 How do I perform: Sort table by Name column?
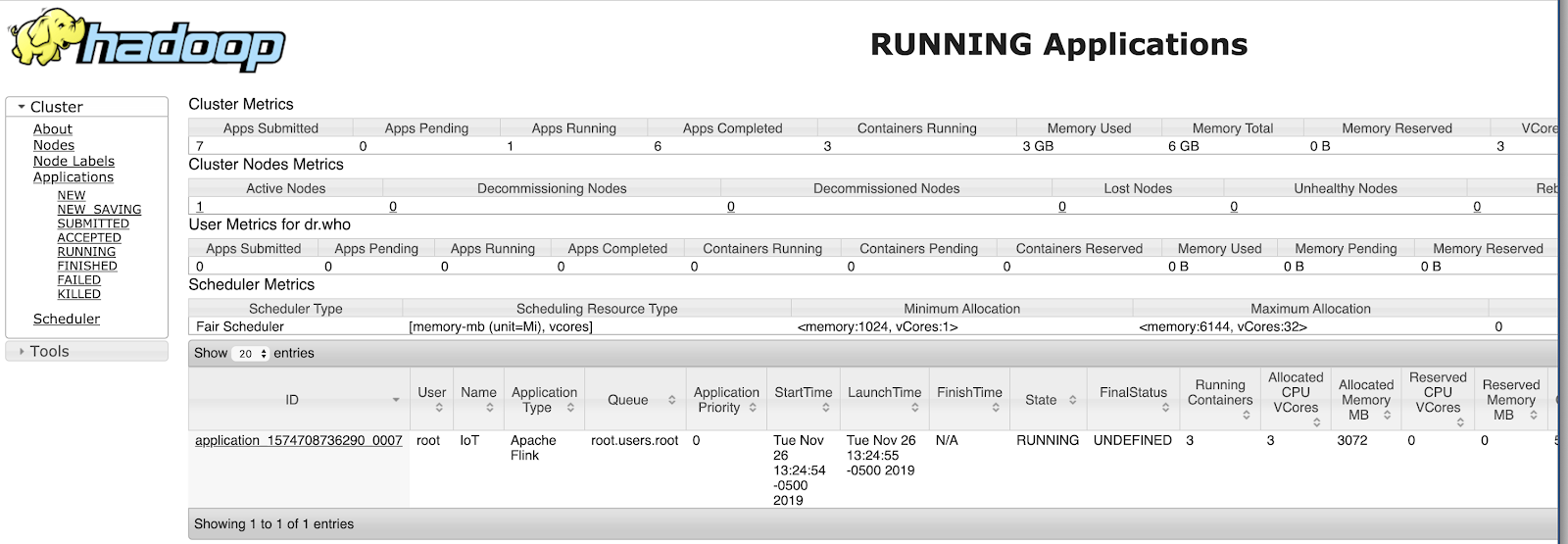coord(479,399)
